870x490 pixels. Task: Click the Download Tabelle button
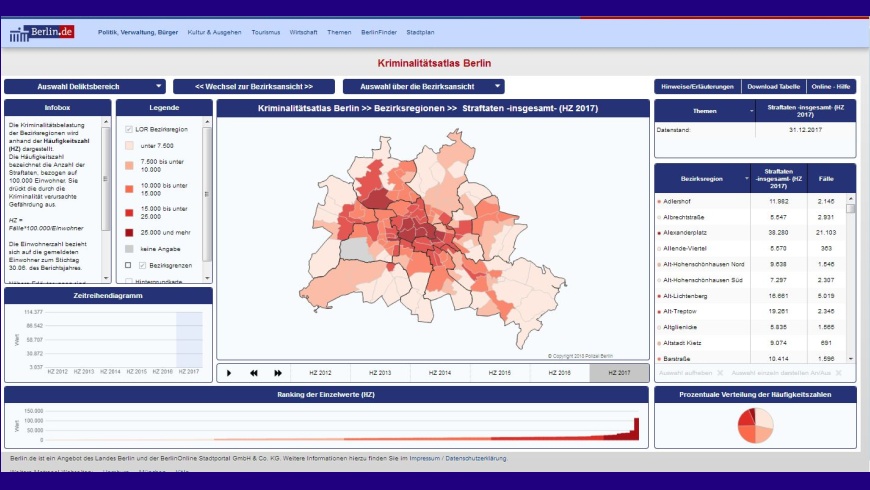coord(774,87)
